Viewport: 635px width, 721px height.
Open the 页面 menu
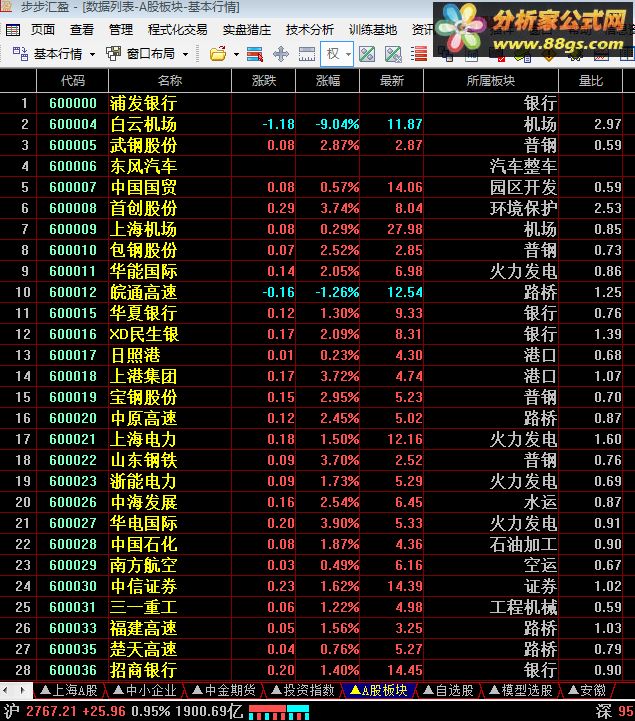click(43, 30)
